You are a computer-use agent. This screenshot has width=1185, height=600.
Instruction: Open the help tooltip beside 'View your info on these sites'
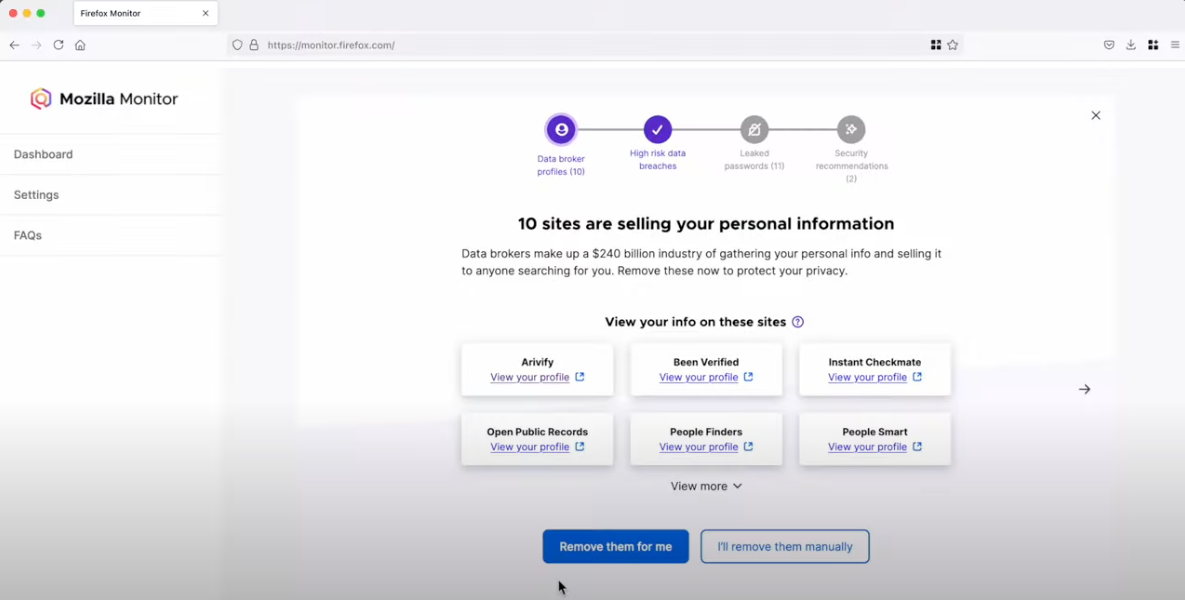pos(797,321)
